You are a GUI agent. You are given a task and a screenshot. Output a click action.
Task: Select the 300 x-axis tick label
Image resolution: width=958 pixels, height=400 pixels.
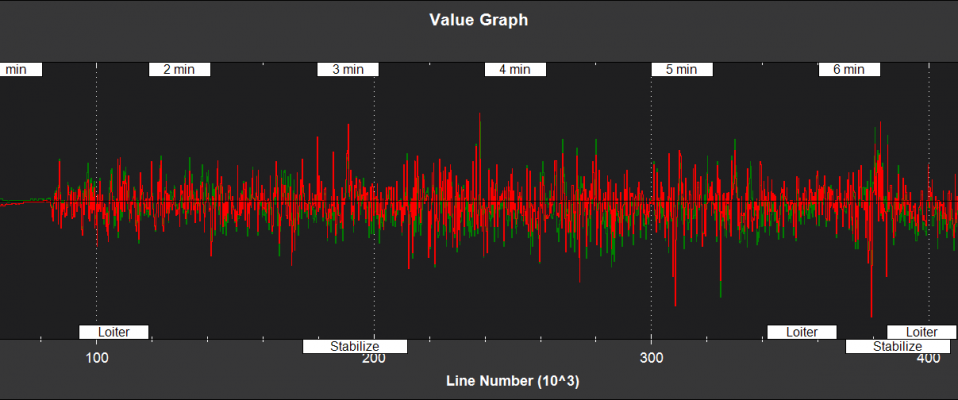coord(652,359)
